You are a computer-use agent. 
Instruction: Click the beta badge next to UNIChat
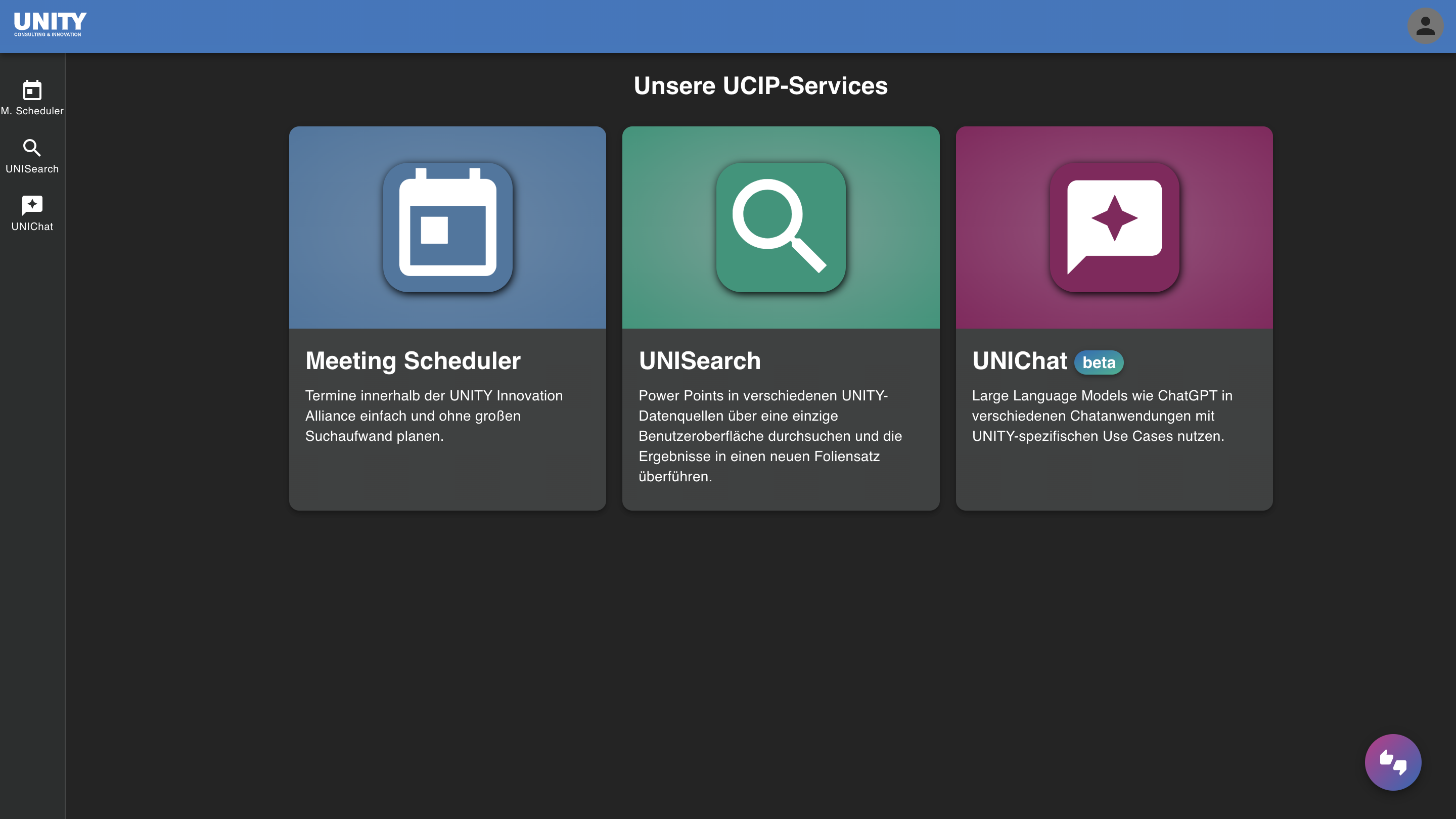click(1099, 362)
